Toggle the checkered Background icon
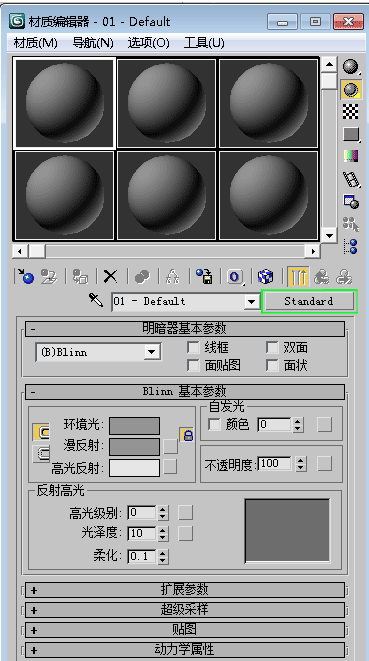This screenshot has height=661, width=369. [350, 112]
